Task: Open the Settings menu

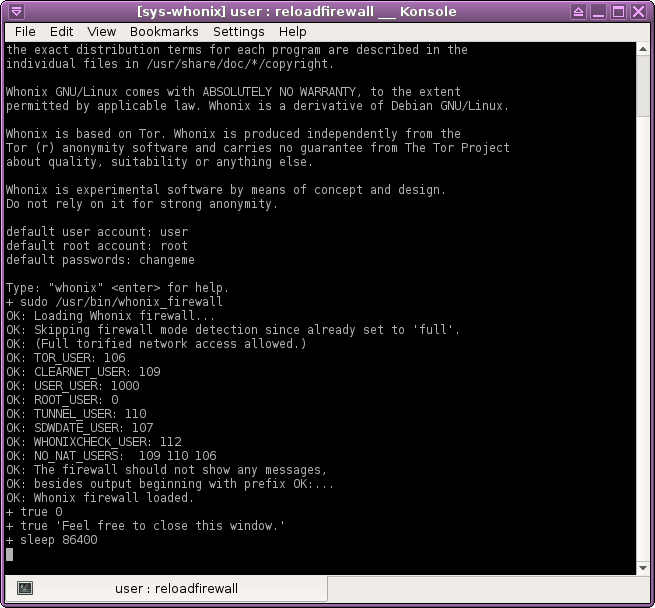Action: (238, 32)
